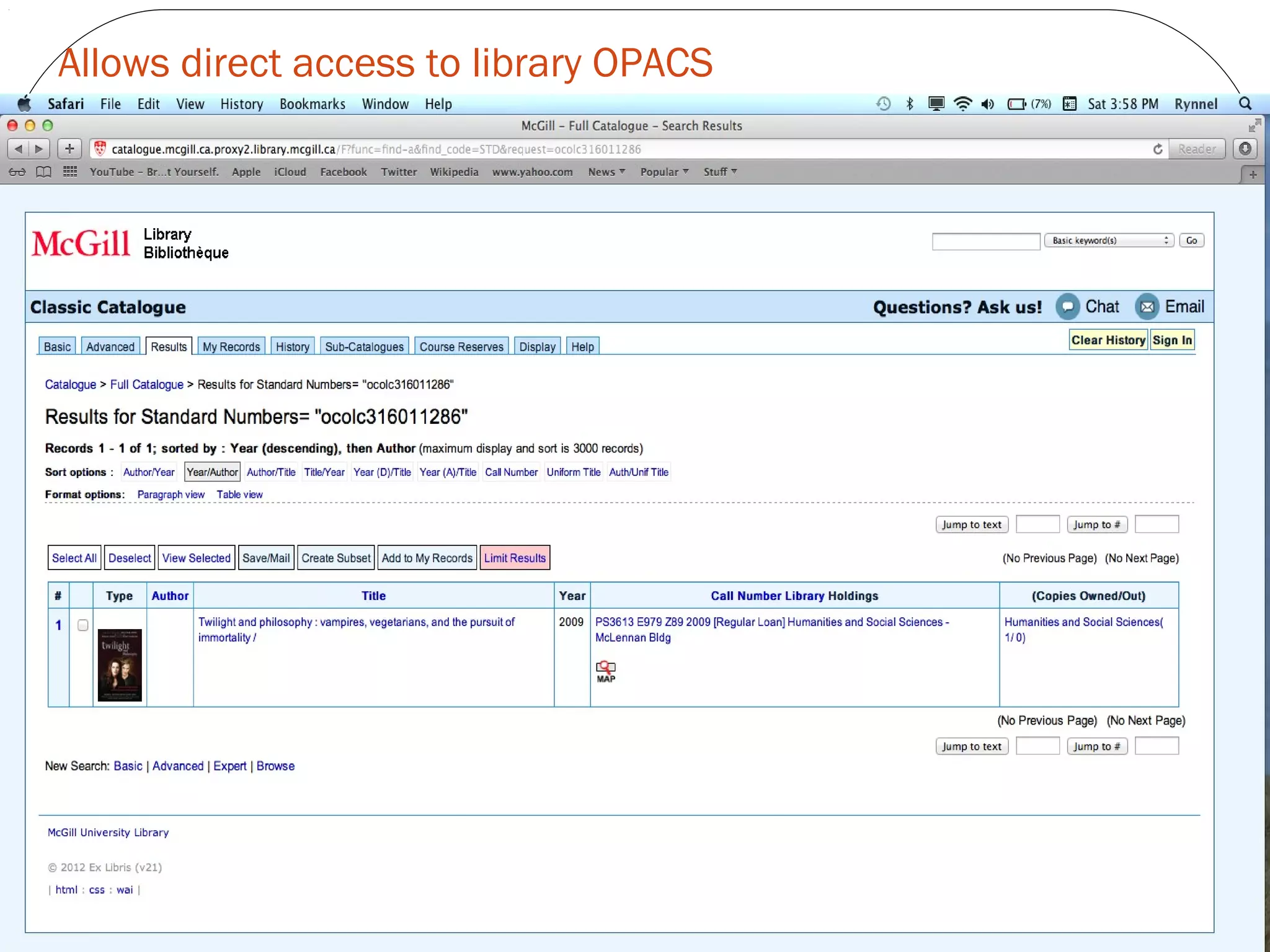Click the top Jump to text button
Screen dimensions: 1270x952
click(972, 525)
